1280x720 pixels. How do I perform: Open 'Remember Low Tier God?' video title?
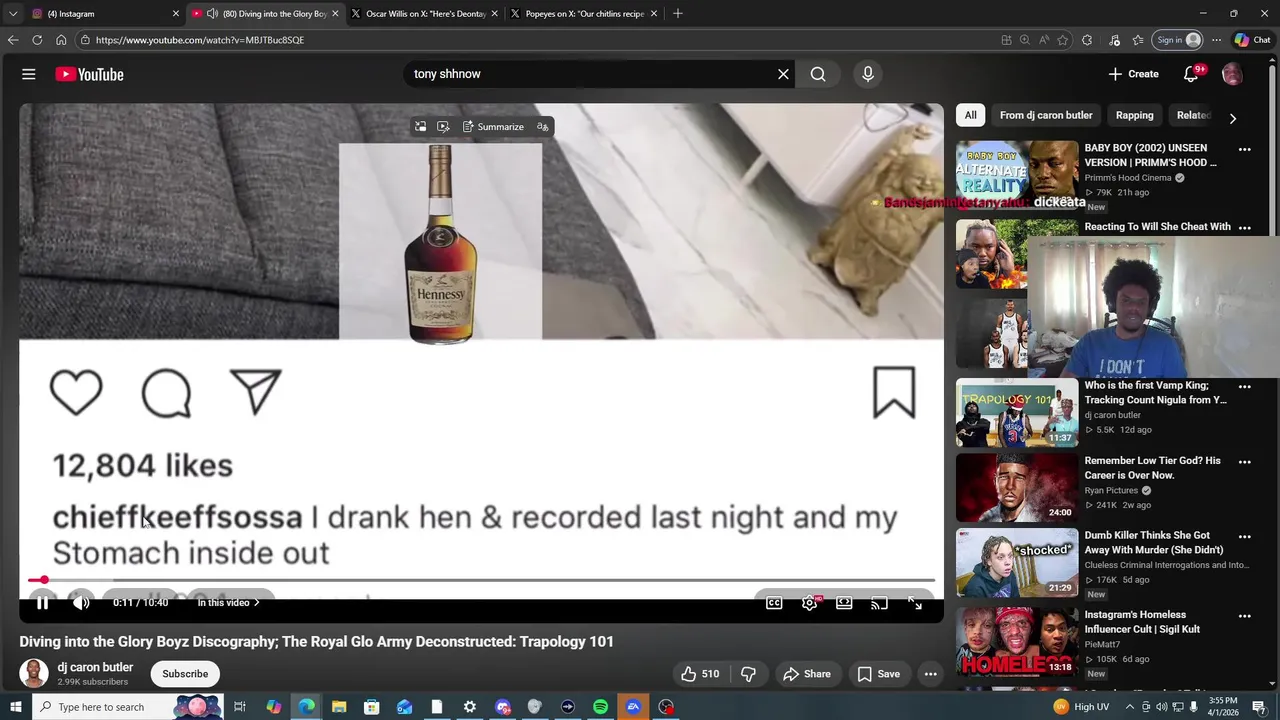(x=1152, y=468)
